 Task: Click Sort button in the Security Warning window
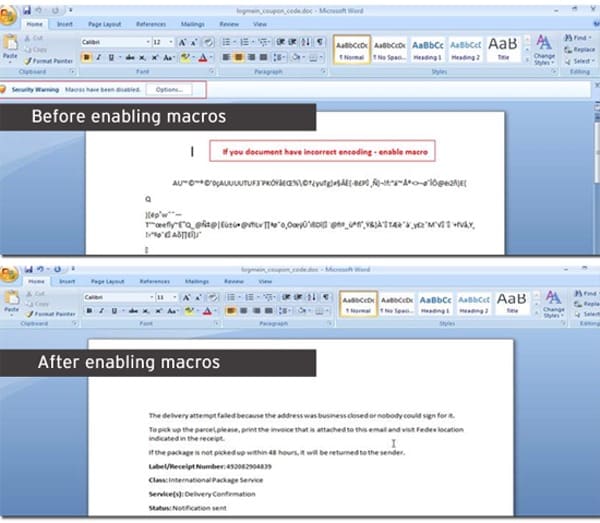(x=306, y=42)
